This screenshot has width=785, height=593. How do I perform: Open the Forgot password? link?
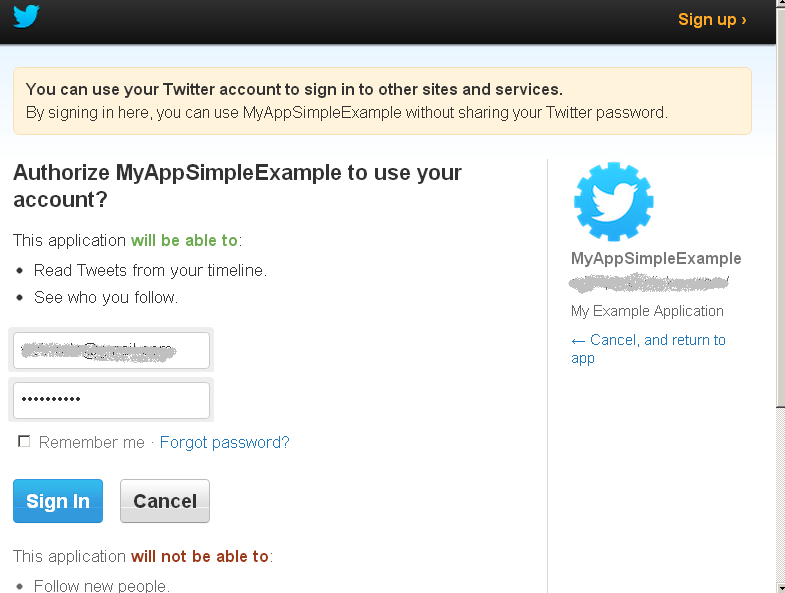point(224,442)
